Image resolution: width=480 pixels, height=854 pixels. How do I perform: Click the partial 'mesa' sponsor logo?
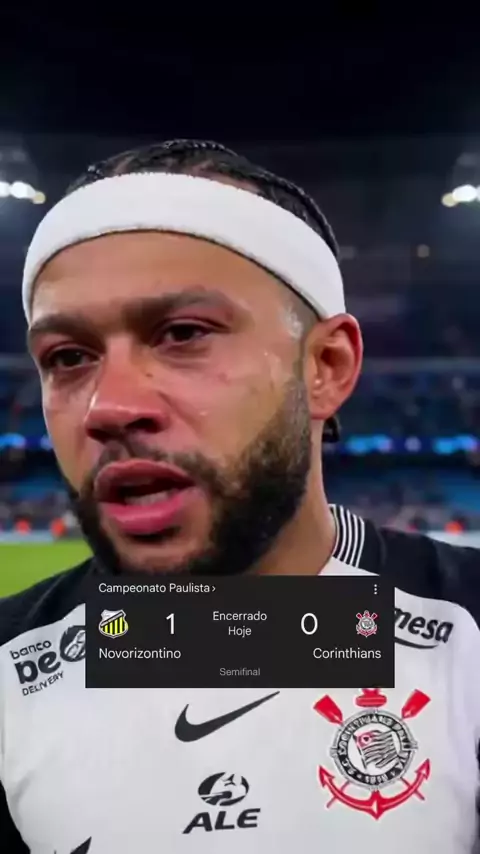click(x=423, y=629)
